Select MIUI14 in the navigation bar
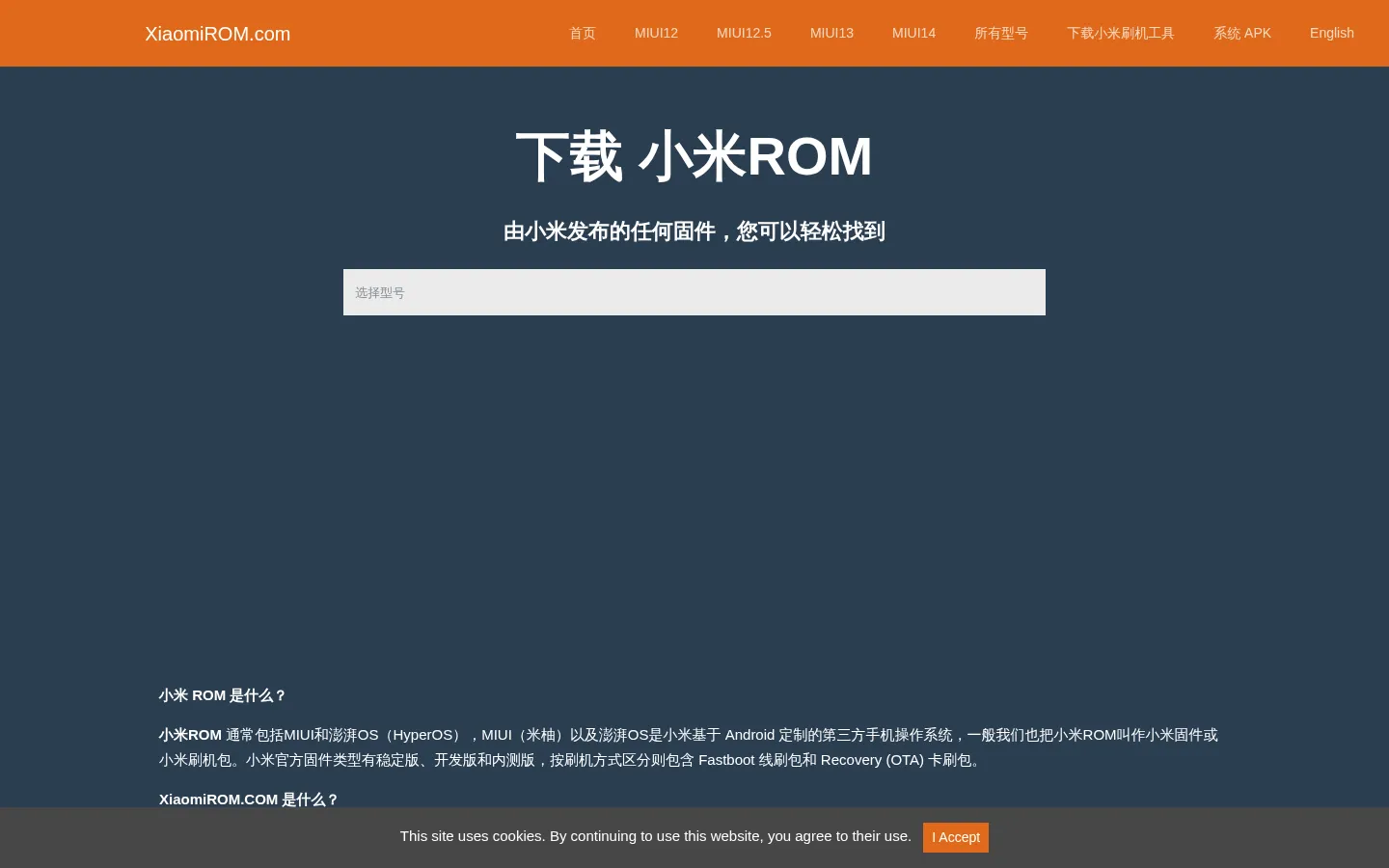Viewport: 1389px width, 868px height. (x=913, y=33)
